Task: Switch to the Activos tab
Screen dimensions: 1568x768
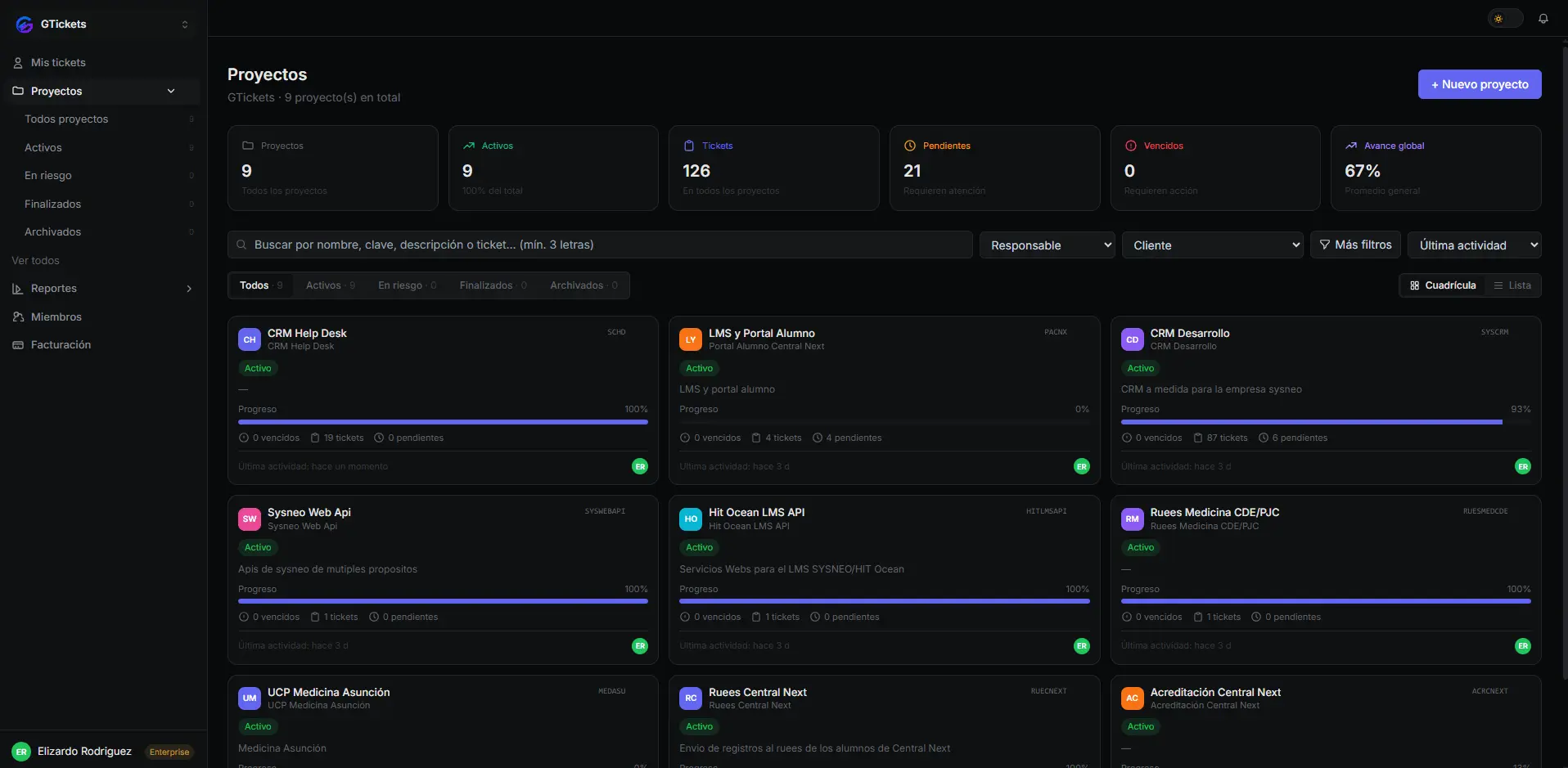Action: [x=331, y=285]
